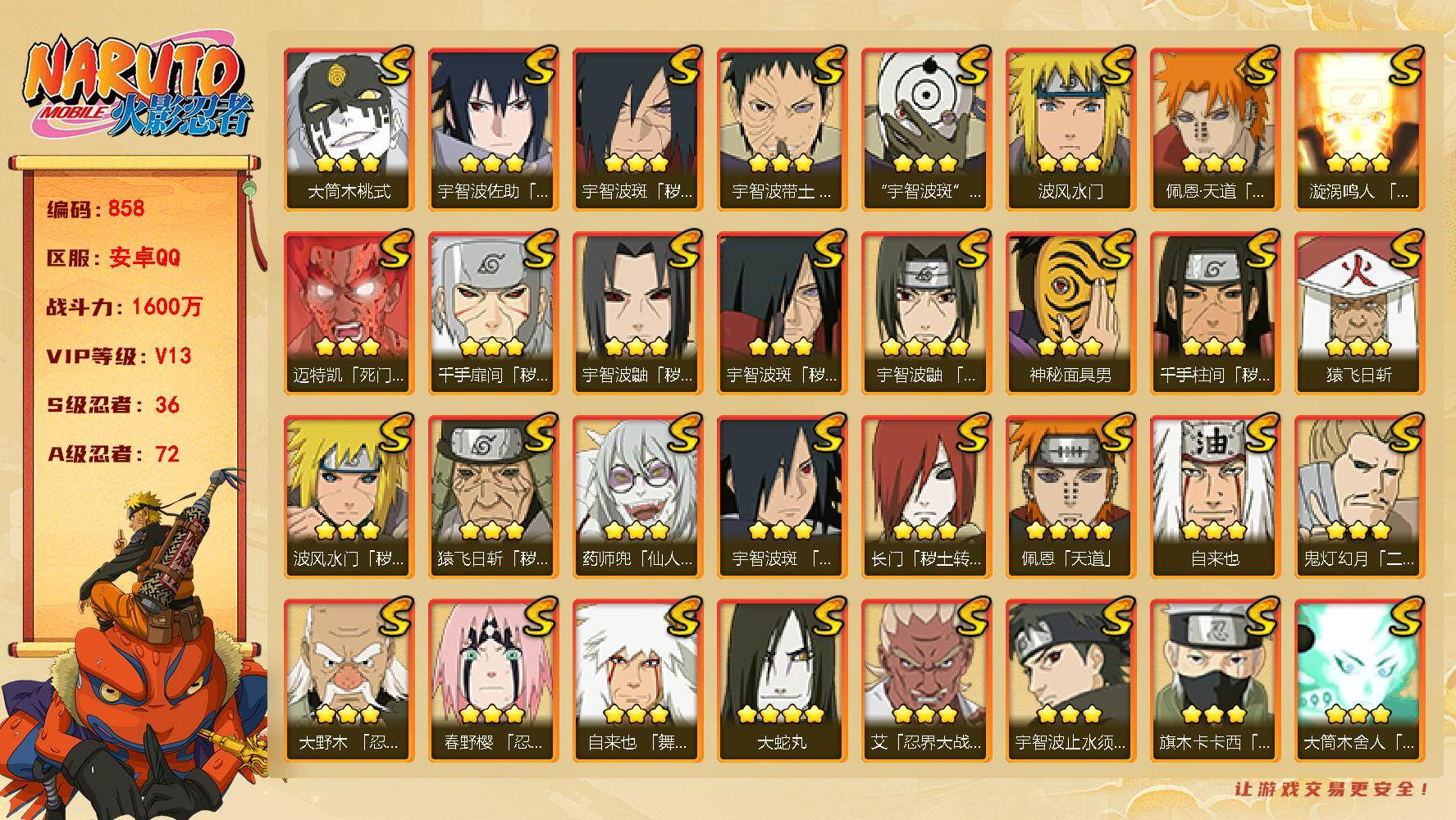Open the 药师兜「仙人」 card
This screenshot has height=820, width=1456.
tap(637, 496)
